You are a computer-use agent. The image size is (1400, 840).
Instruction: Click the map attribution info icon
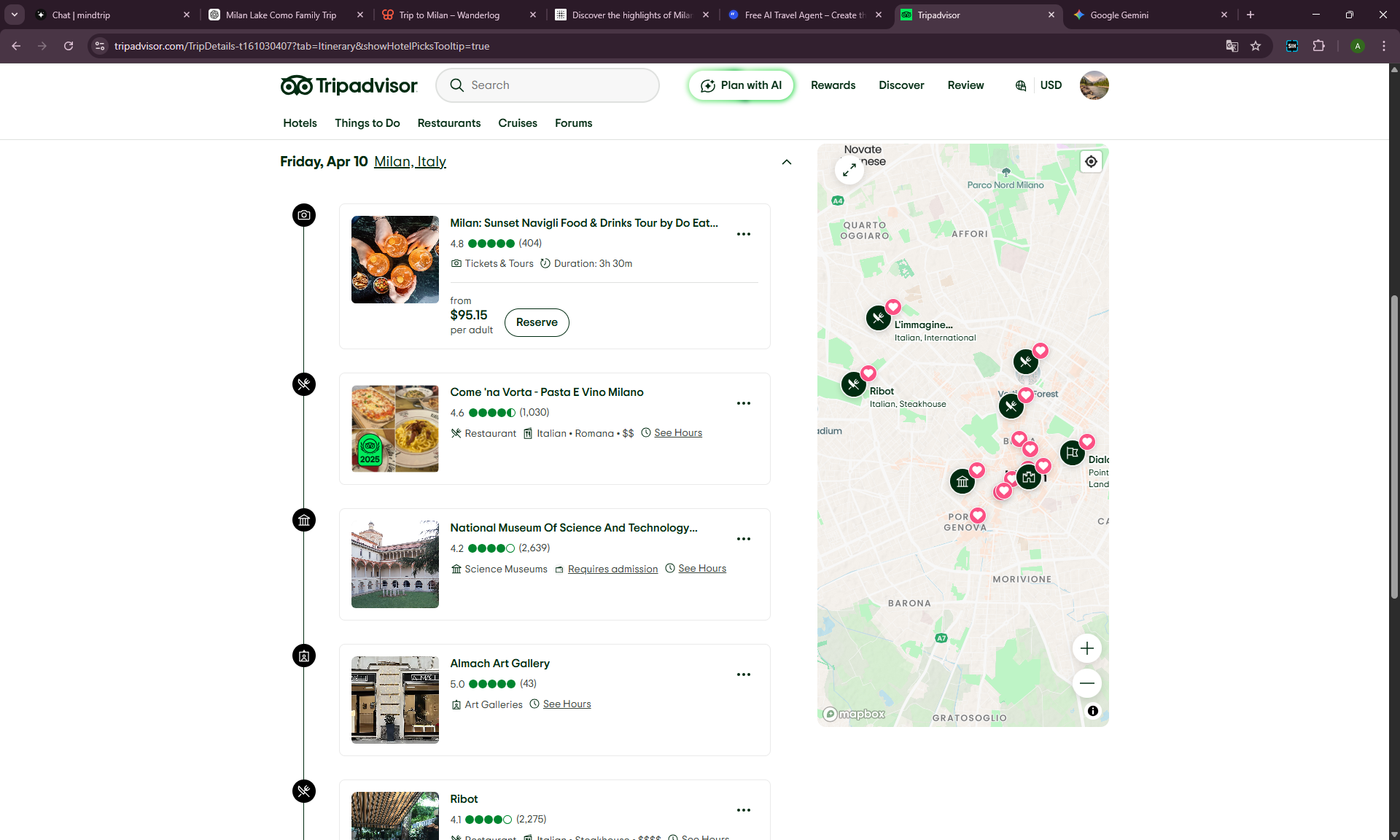coord(1092,711)
